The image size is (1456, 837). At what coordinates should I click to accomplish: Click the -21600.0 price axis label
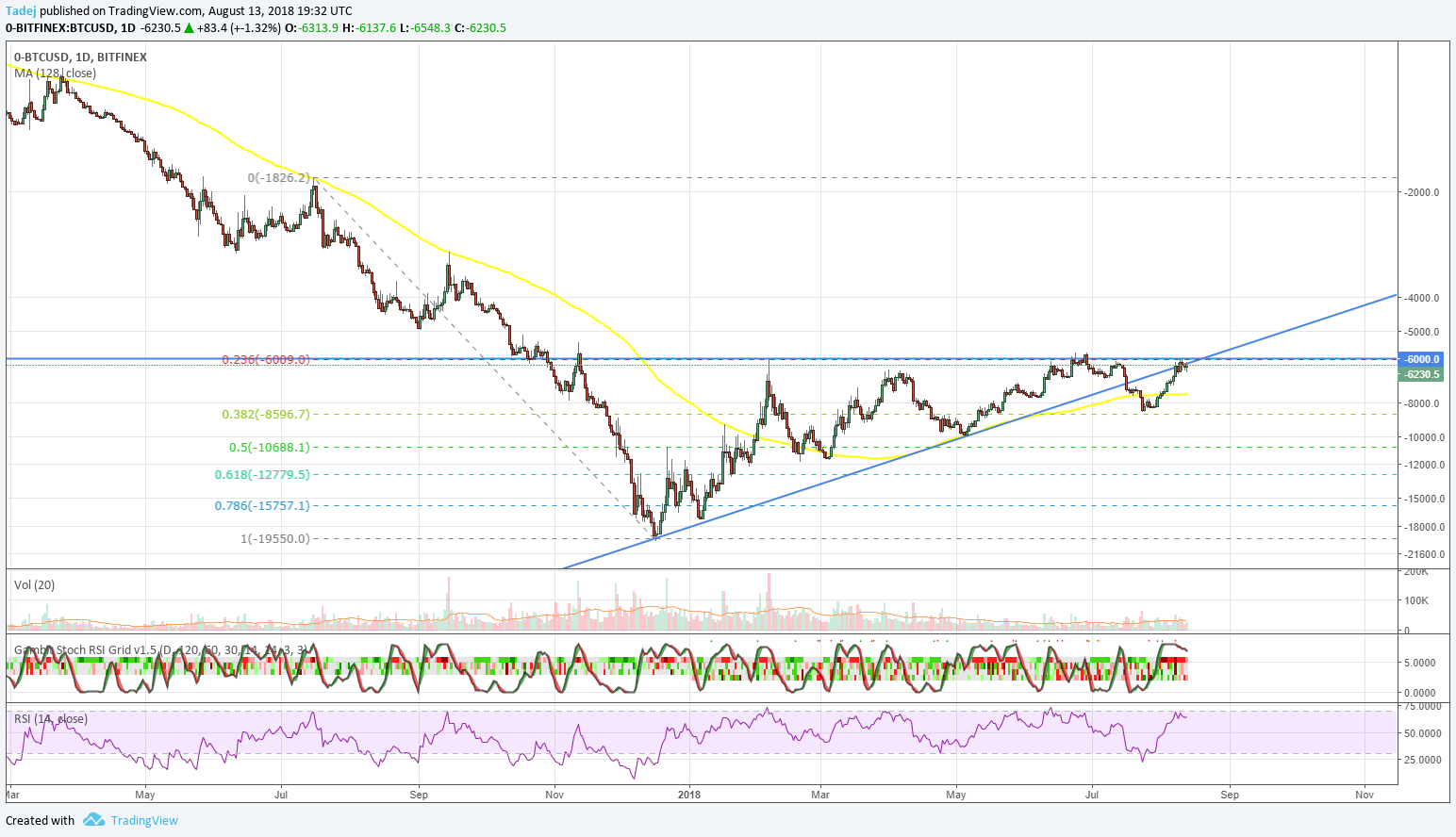(1424, 554)
